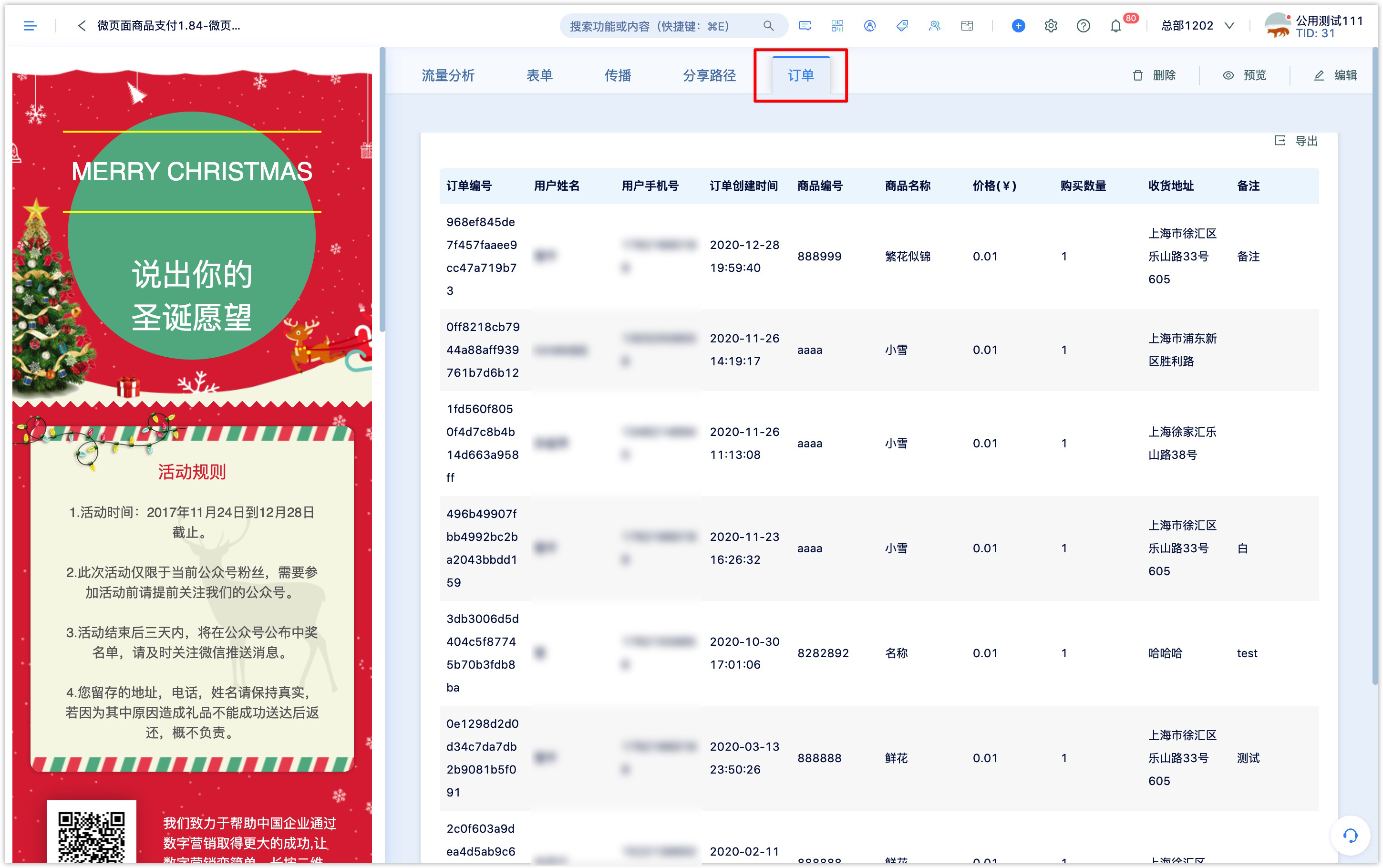Screen dimensions: 1383x868
Task: Click the 商品名称 column header
Action: coord(908,186)
